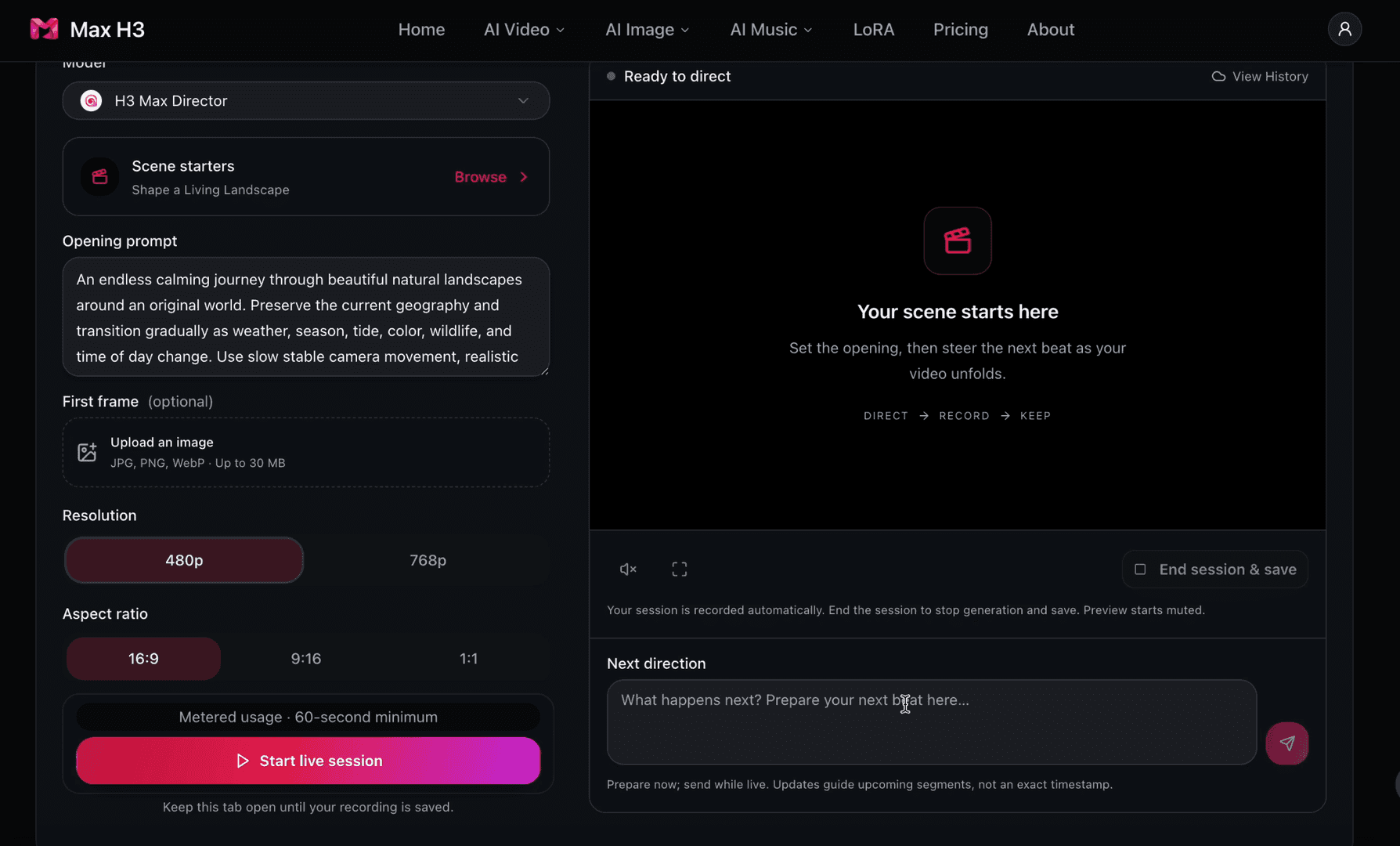1400x846 pixels.
Task: Click the Next direction input box
Action: [x=932, y=722]
